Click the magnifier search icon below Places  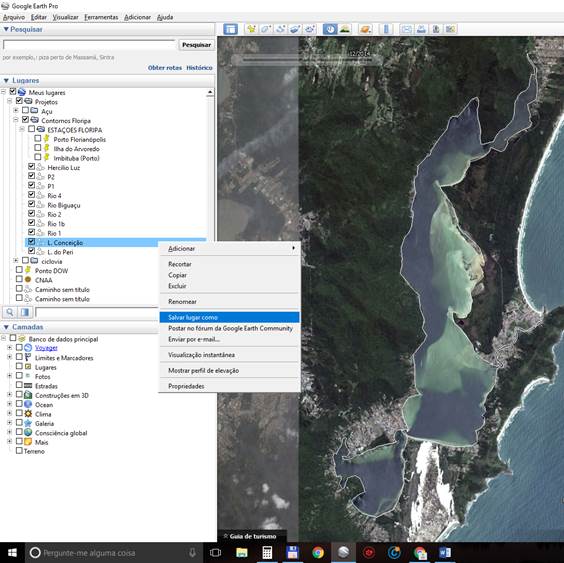click(10, 312)
